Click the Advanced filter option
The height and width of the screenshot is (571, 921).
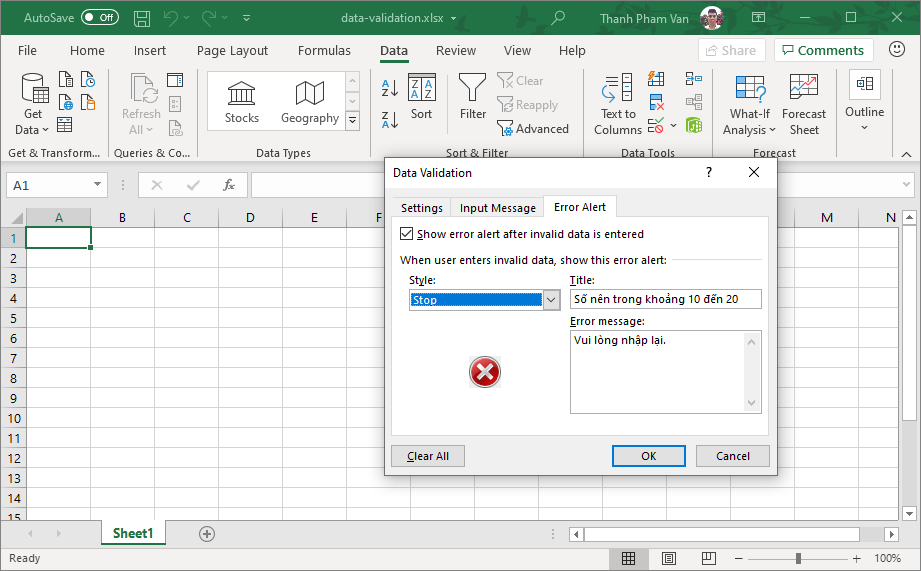[x=533, y=129]
